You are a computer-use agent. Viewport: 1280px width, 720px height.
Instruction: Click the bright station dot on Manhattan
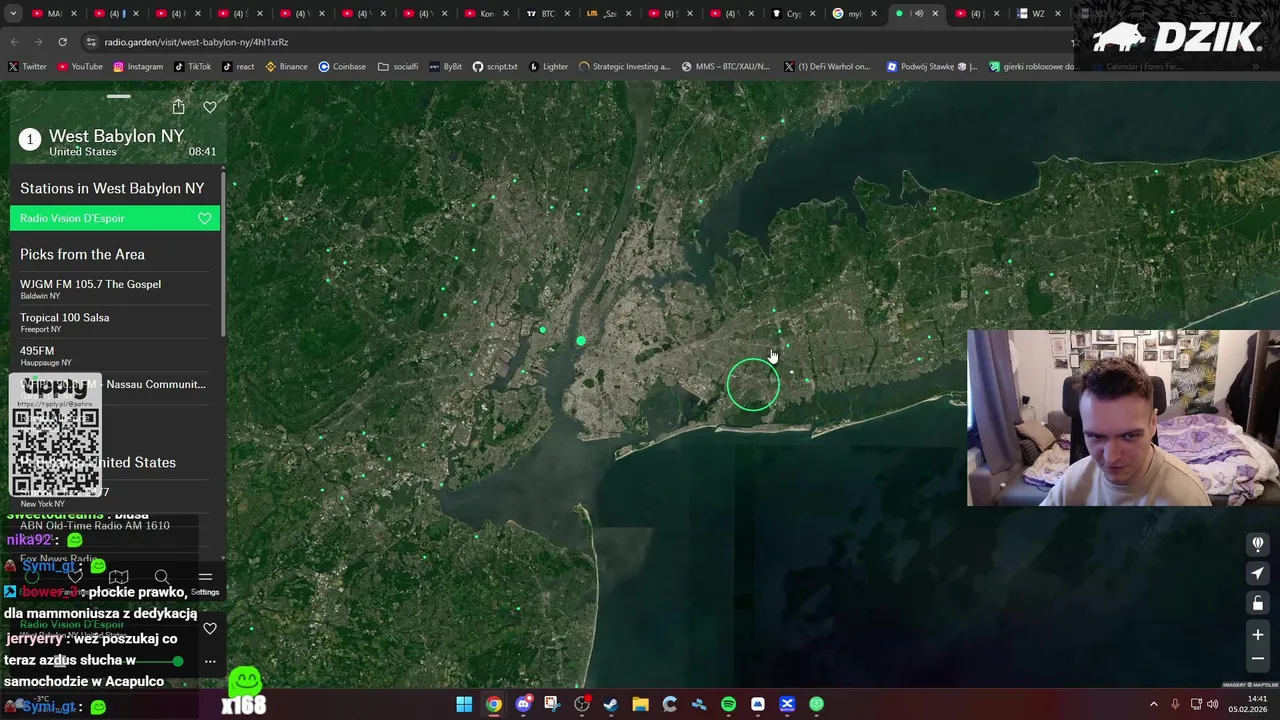pyautogui.click(x=581, y=341)
